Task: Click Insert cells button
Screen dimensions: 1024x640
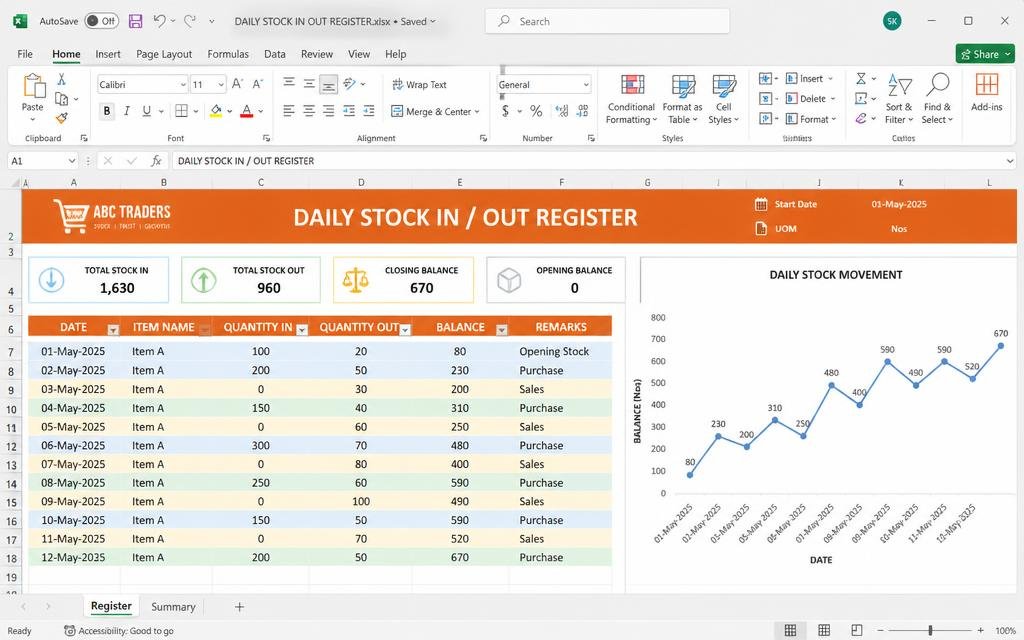Action: (805, 79)
